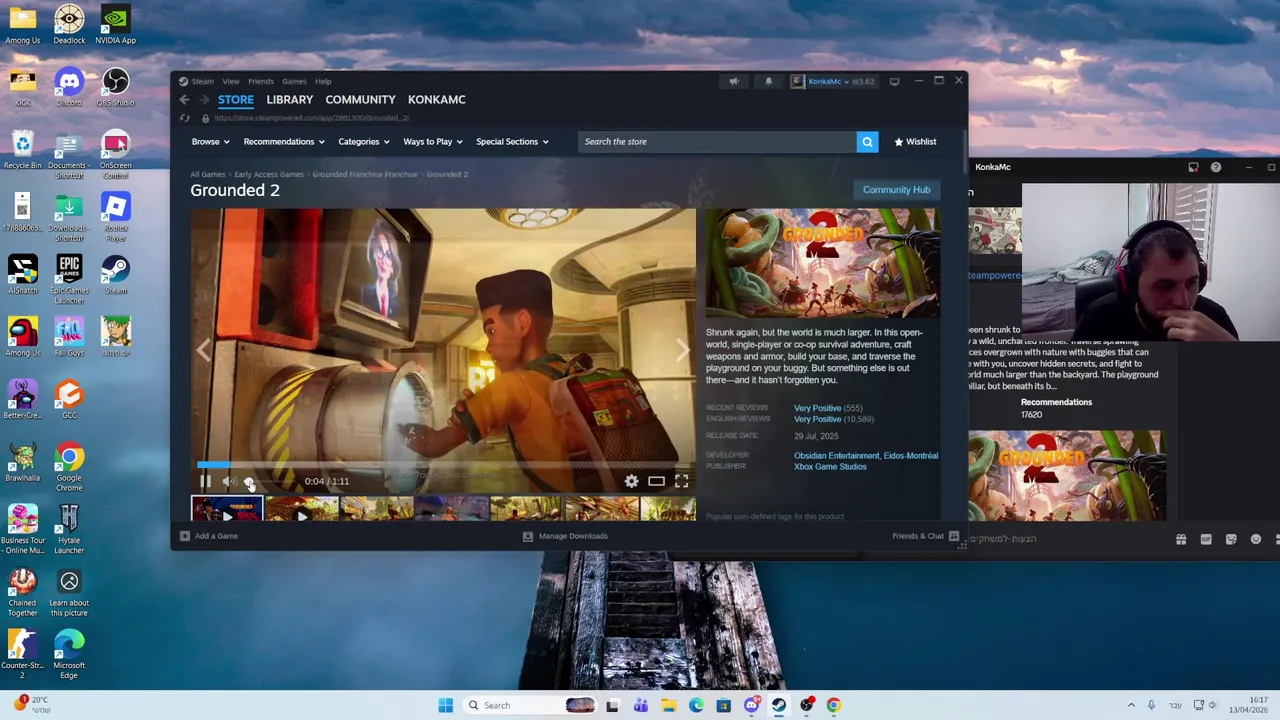Open Steam announcements megaphone icon
Image resolution: width=1280 pixels, height=720 pixels.
(734, 81)
